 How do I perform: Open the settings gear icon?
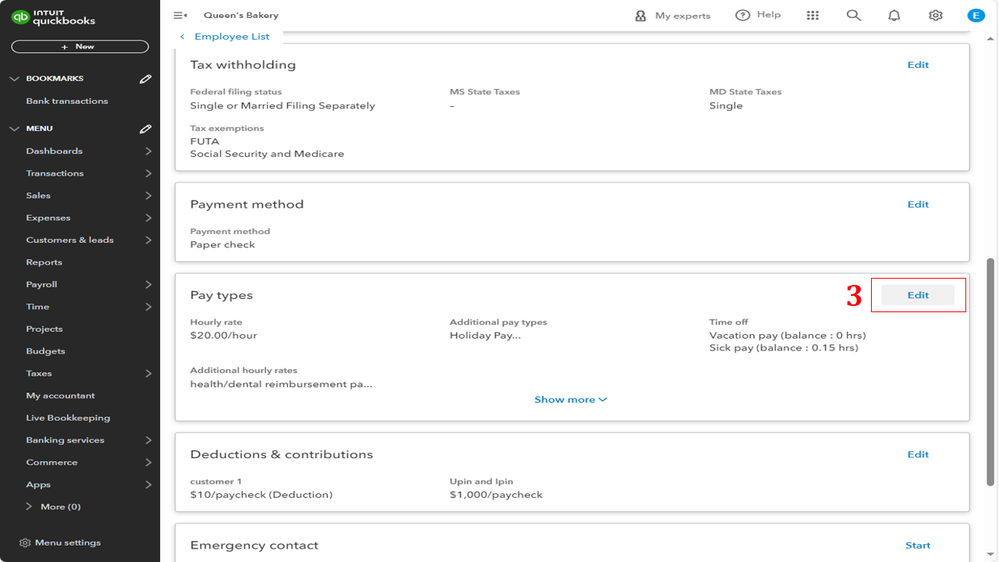point(935,16)
